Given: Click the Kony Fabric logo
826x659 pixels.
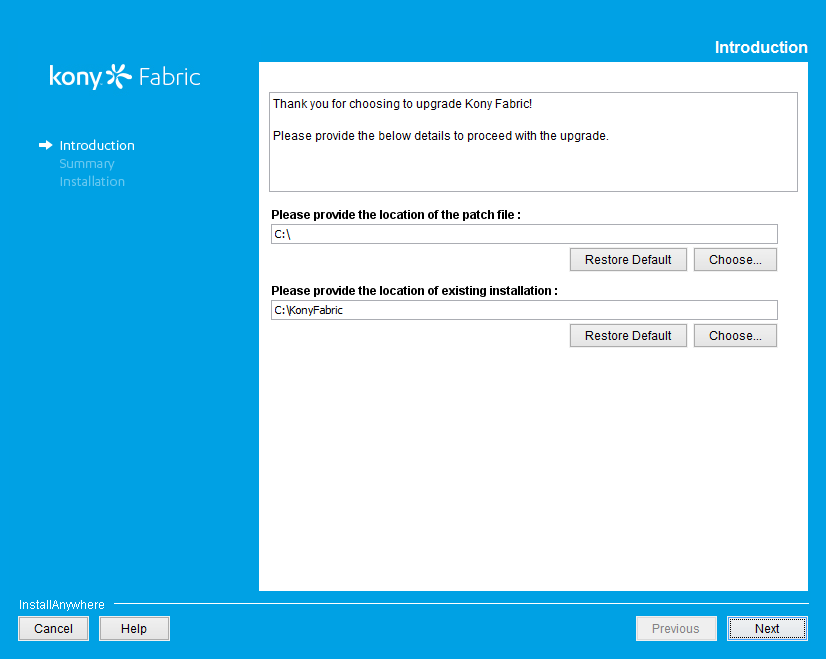Looking at the screenshot, I should [x=124, y=76].
